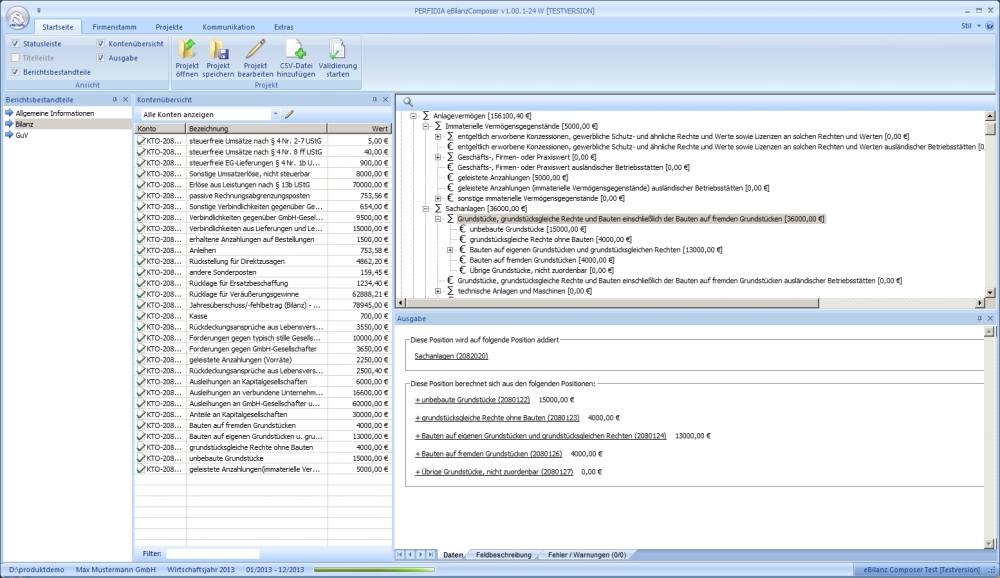Follow the Sachanlagen (2082020) link
The width and height of the screenshot is (1000, 578).
click(x=451, y=356)
